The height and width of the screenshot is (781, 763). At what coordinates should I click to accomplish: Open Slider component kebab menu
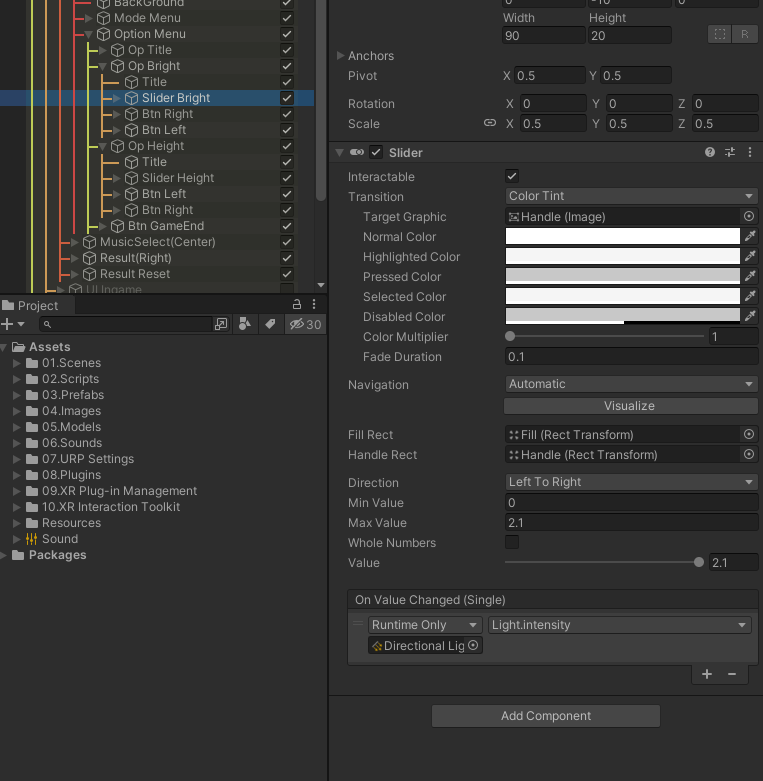pos(750,152)
